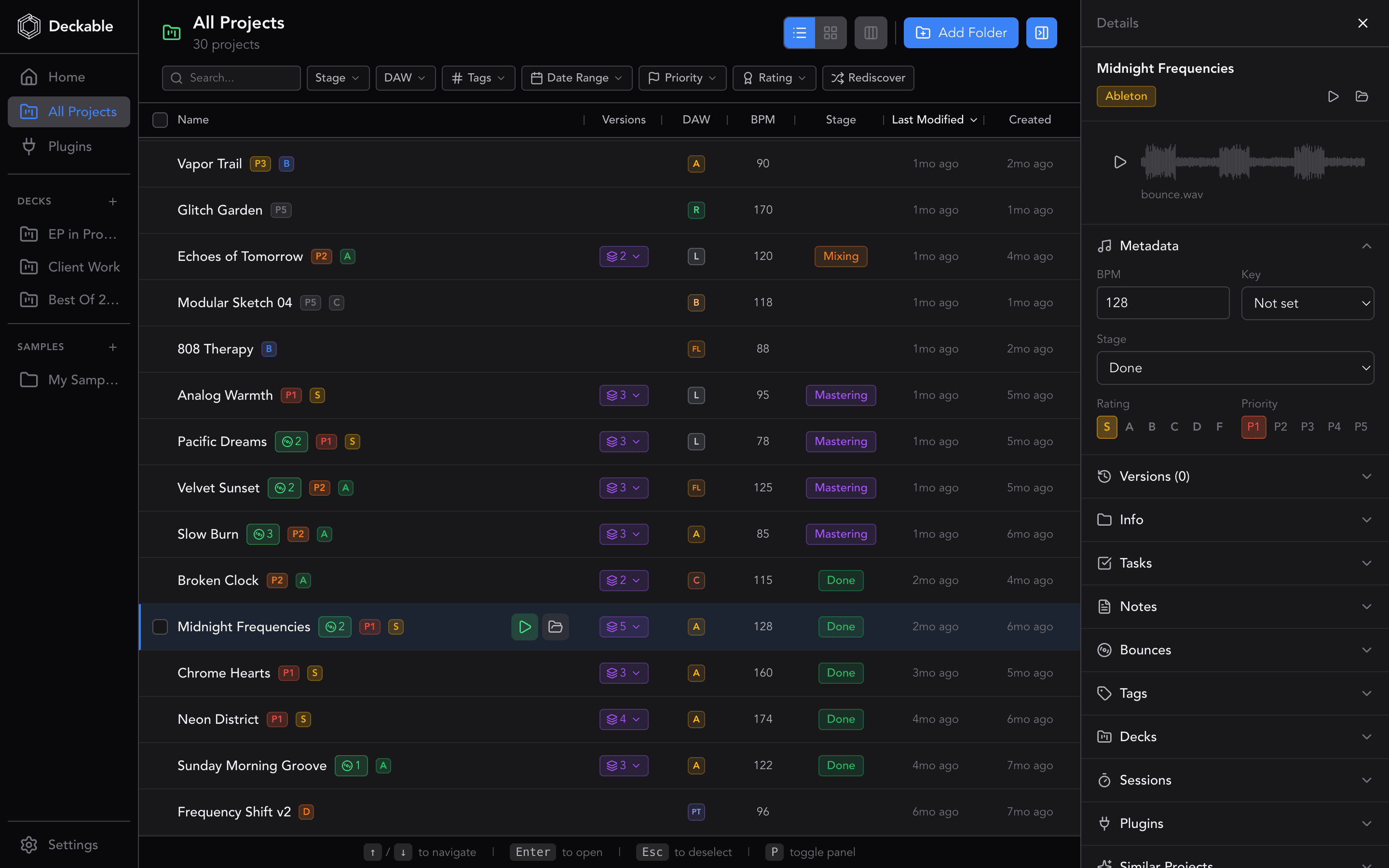This screenshot has width=1389, height=868.
Task: Set priority to P3
Action: click(x=1307, y=427)
